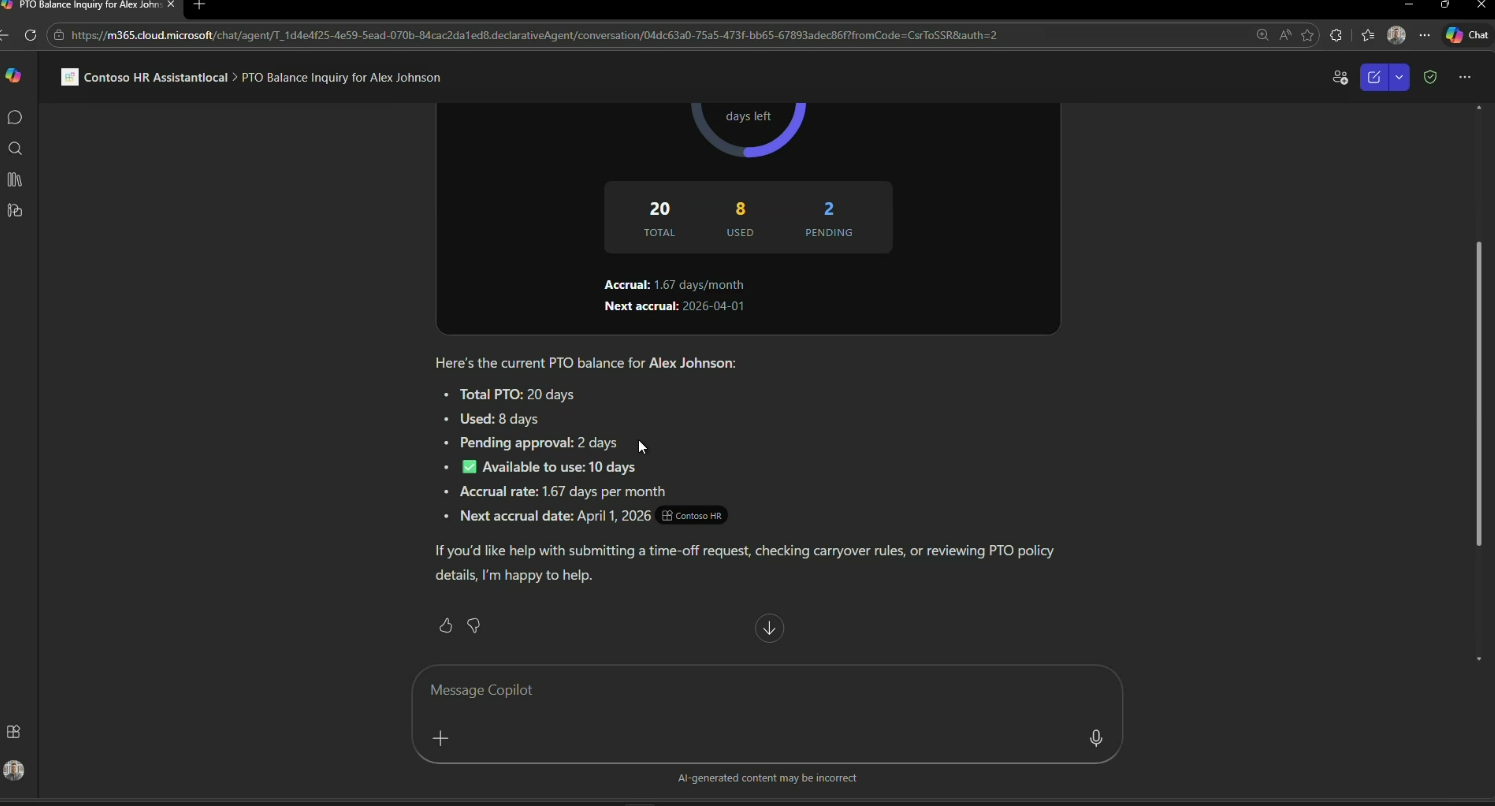The width and height of the screenshot is (1495, 806).
Task: Click the zoom magnifier icon in address bar
Action: pos(1262,35)
